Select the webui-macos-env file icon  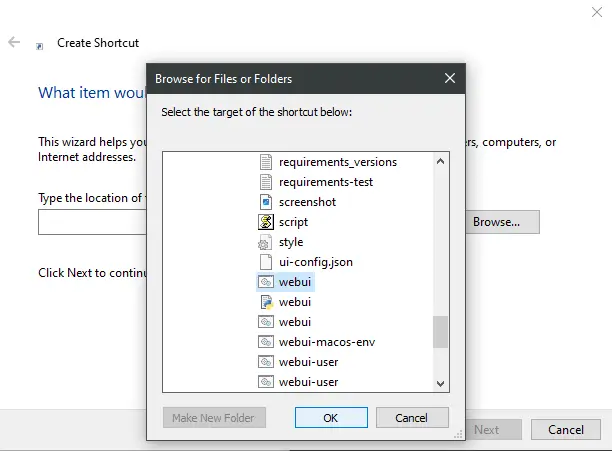(x=265, y=342)
